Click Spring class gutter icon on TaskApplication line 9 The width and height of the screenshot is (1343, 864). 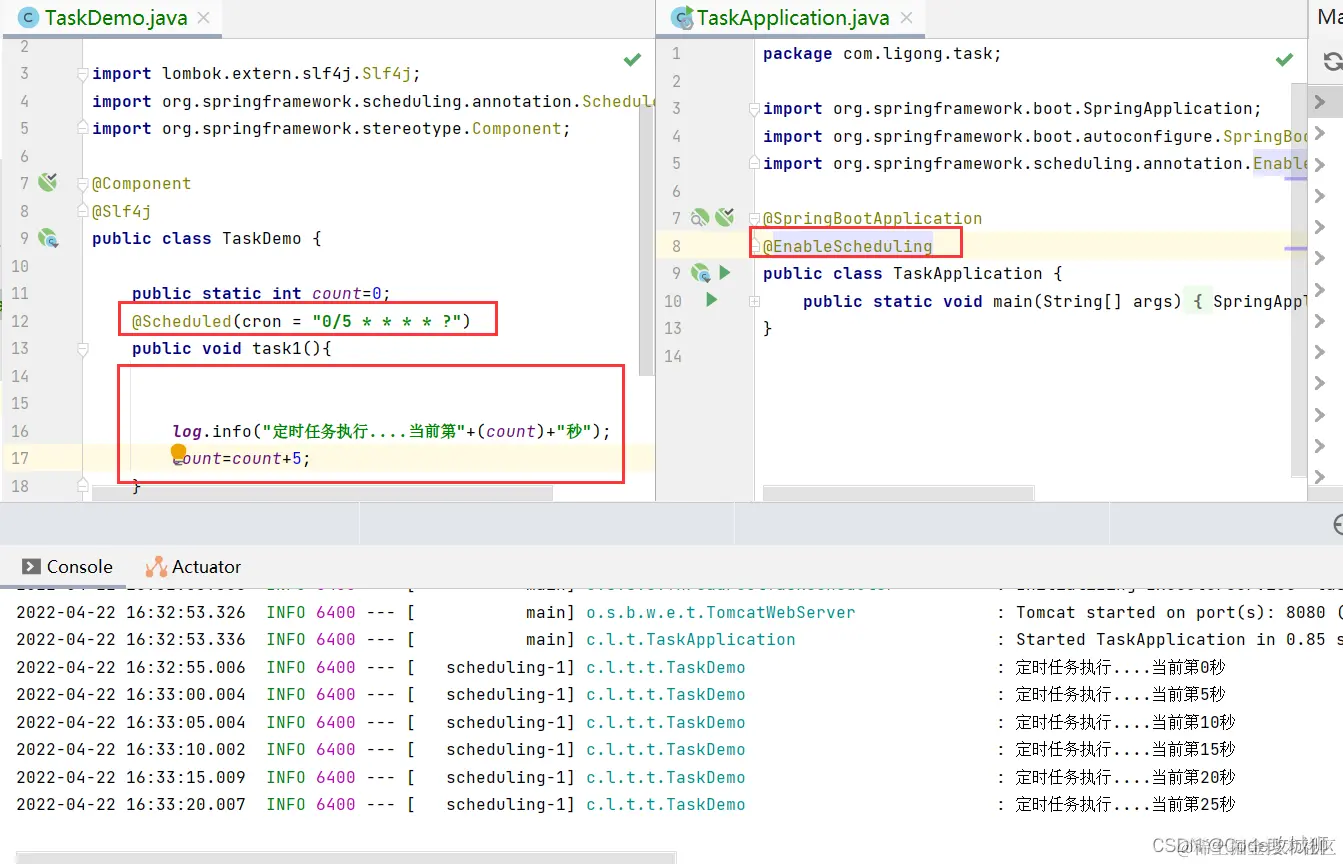[700, 272]
